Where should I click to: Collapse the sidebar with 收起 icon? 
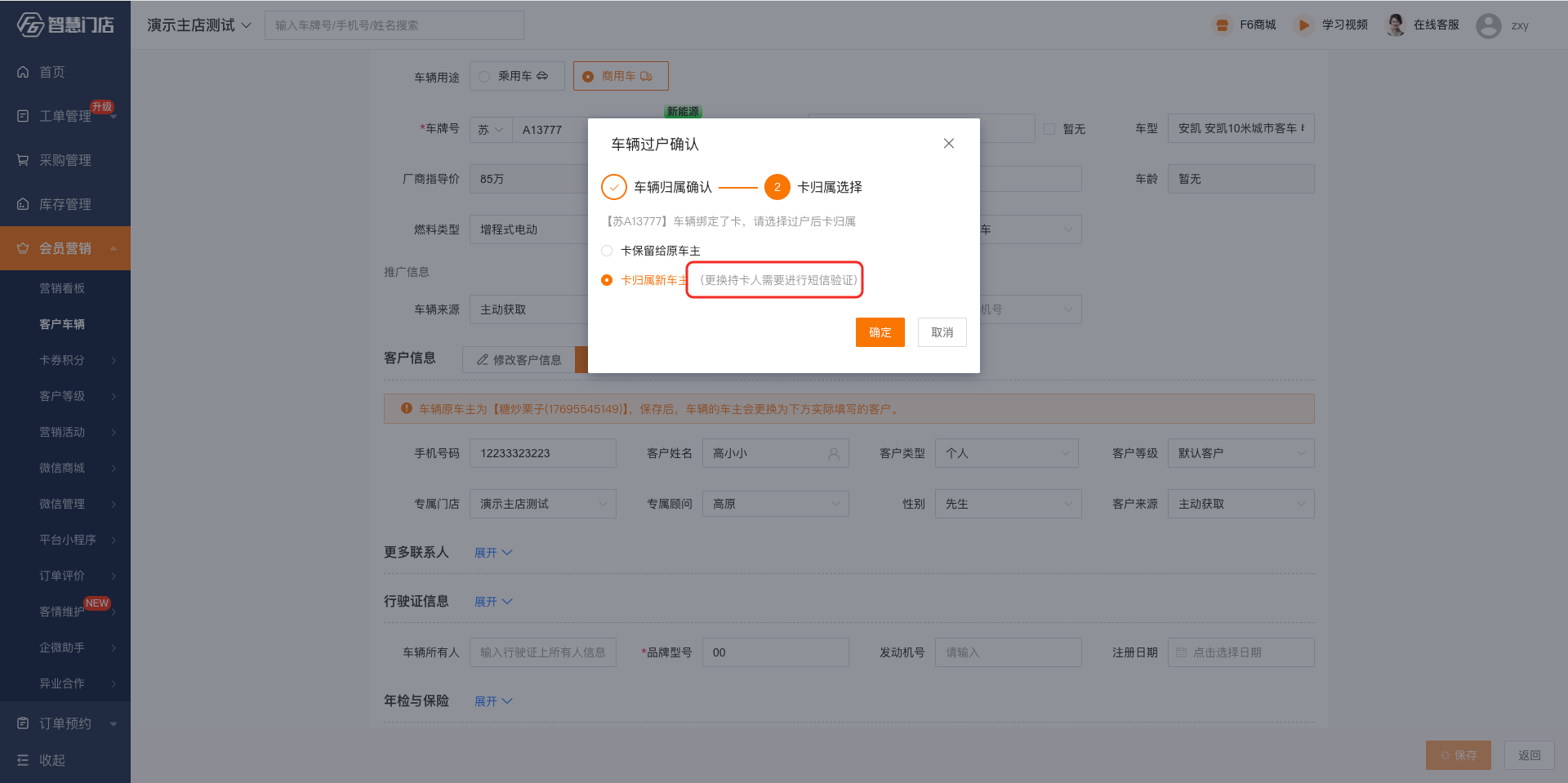23,760
